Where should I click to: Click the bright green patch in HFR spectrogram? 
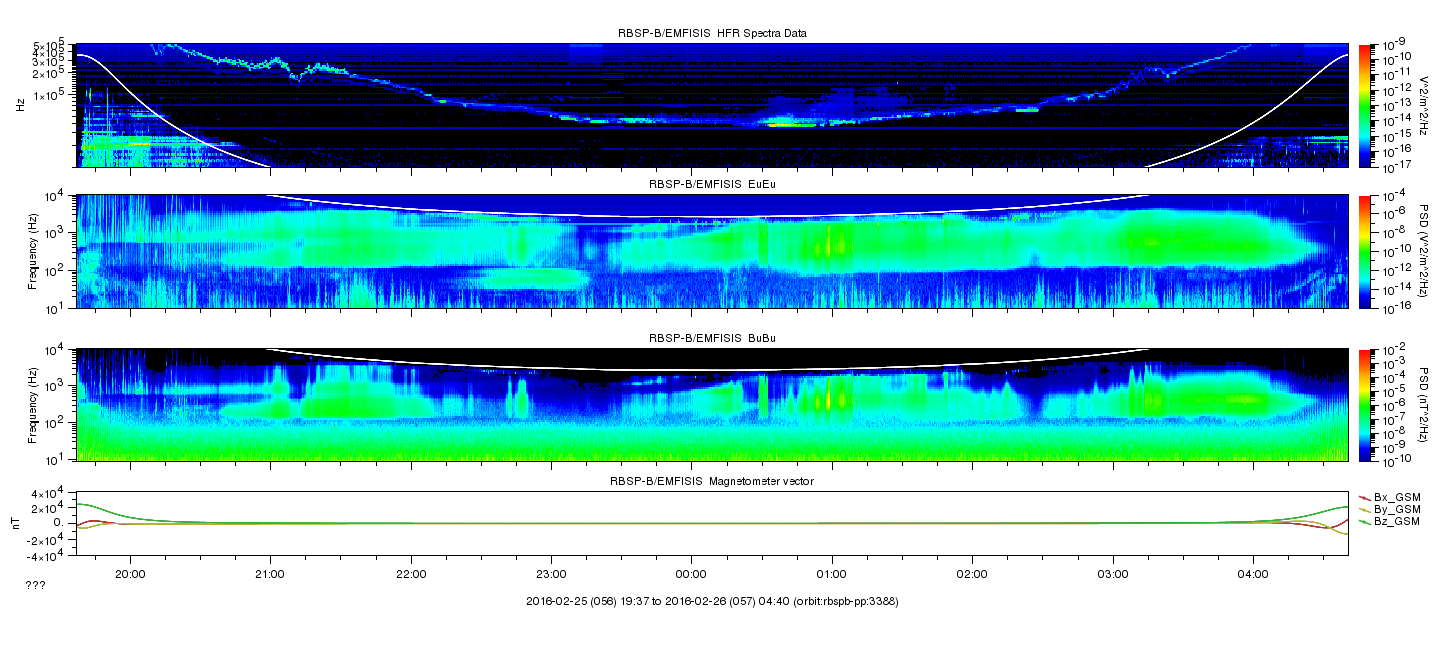tap(789, 124)
